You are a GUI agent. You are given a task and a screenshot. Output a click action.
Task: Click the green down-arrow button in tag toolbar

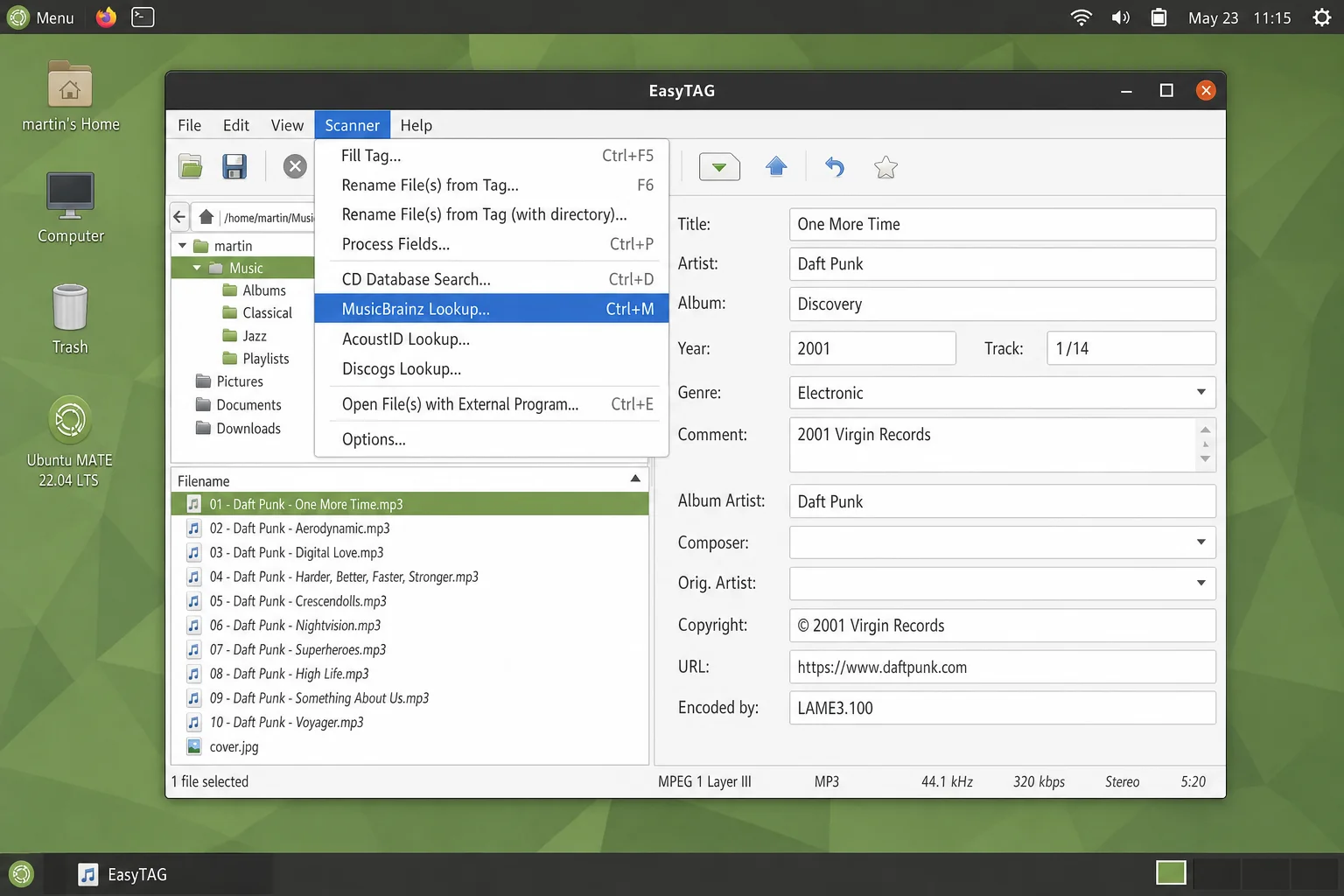719,166
